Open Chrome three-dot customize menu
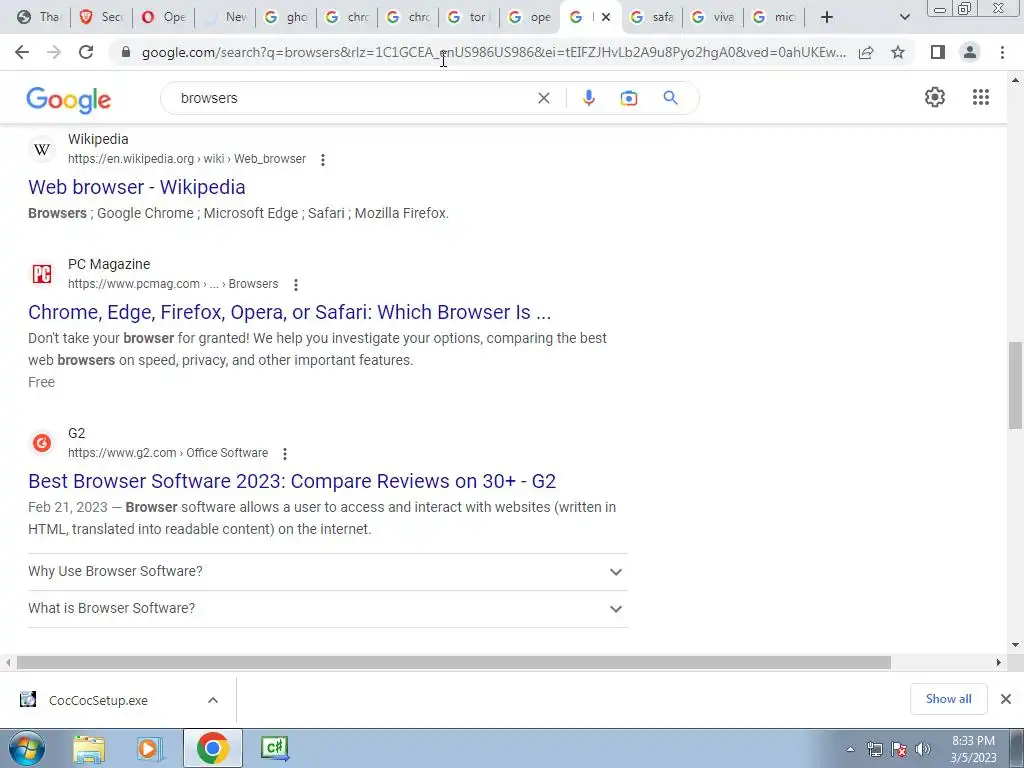Image resolution: width=1024 pixels, height=768 pixels. click(x=1002, y=52)
